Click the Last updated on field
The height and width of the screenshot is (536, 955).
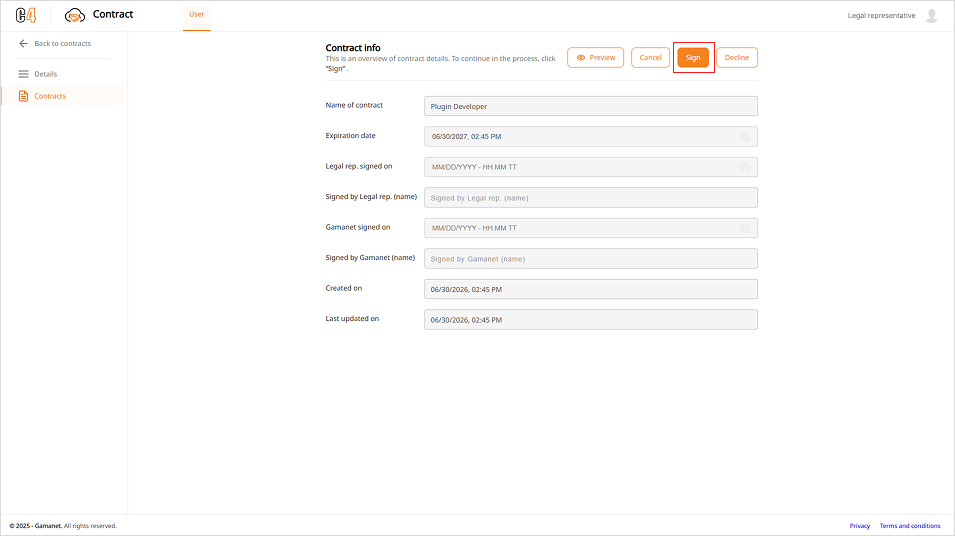pyautogui.click(x=591, y=319)
